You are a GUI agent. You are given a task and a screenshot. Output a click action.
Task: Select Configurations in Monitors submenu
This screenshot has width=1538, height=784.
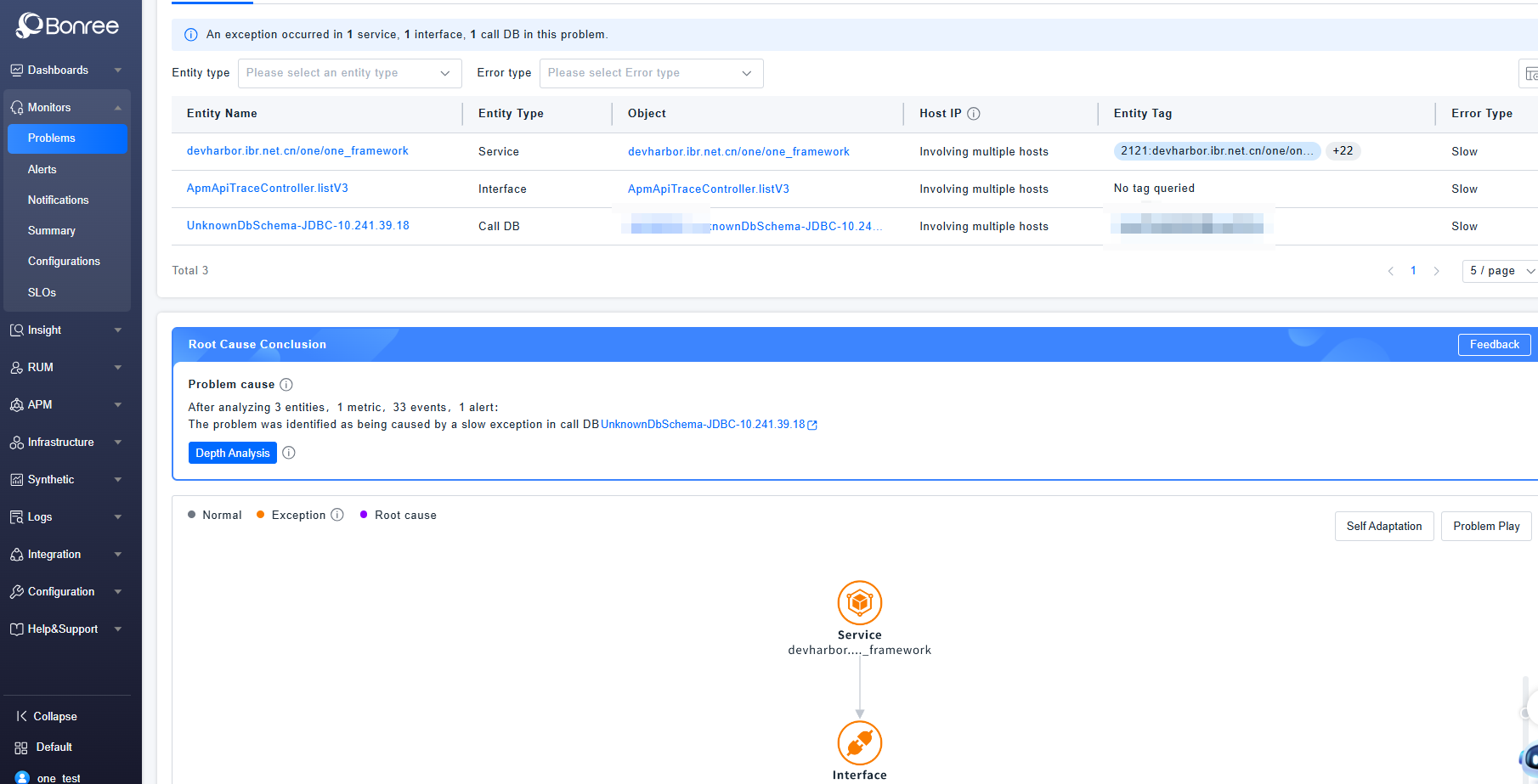(64, 262)
